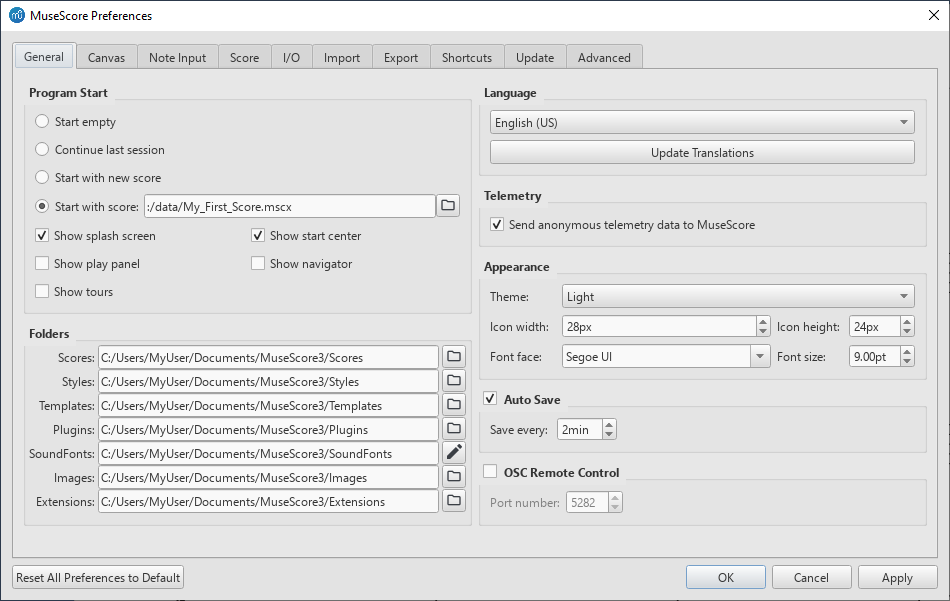Viewport: 950px width, 601px height.
Task: Browse for the Extensions folder
Action: tap(454, 501)
